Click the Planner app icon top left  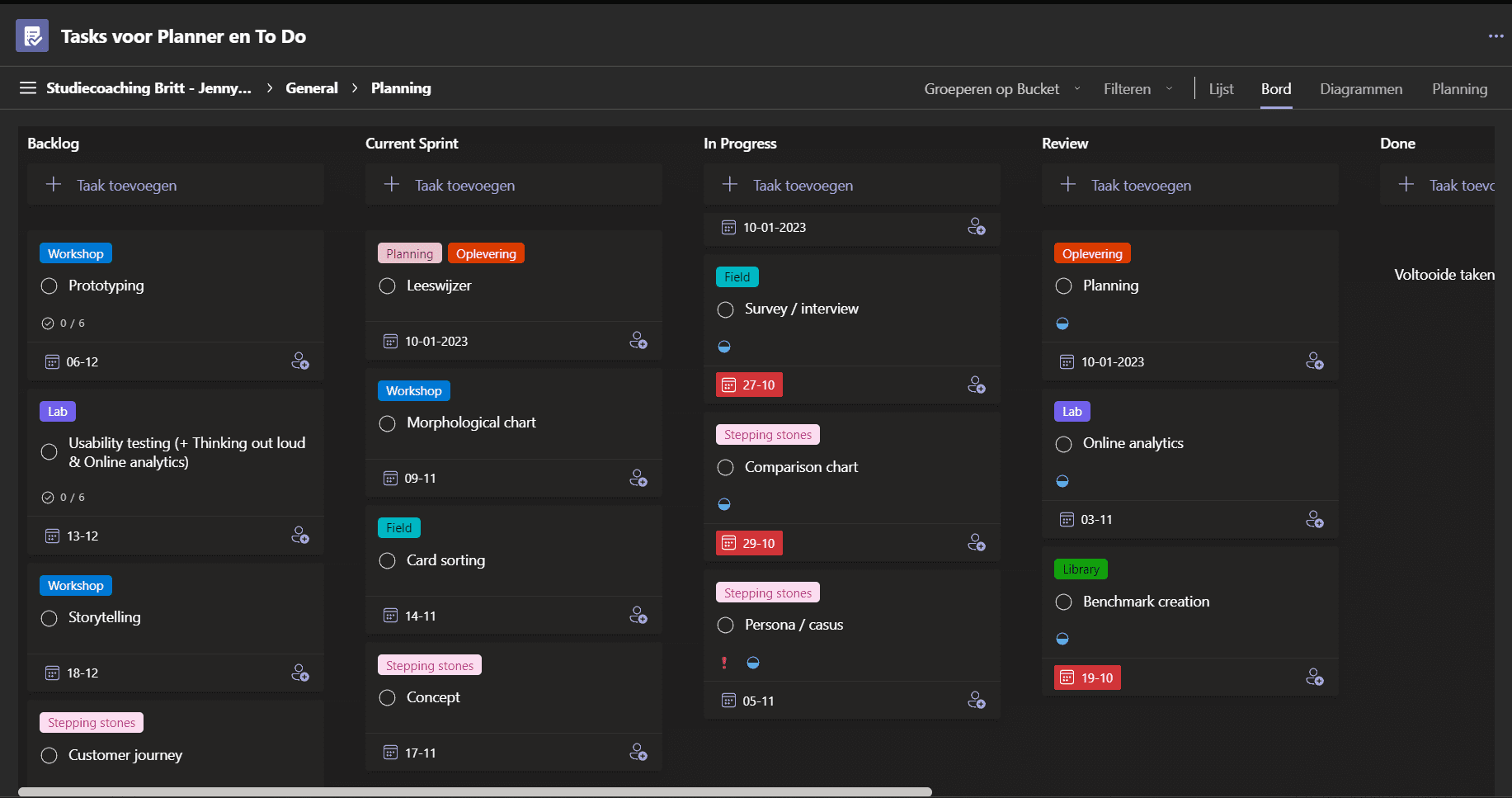[31, 35]
